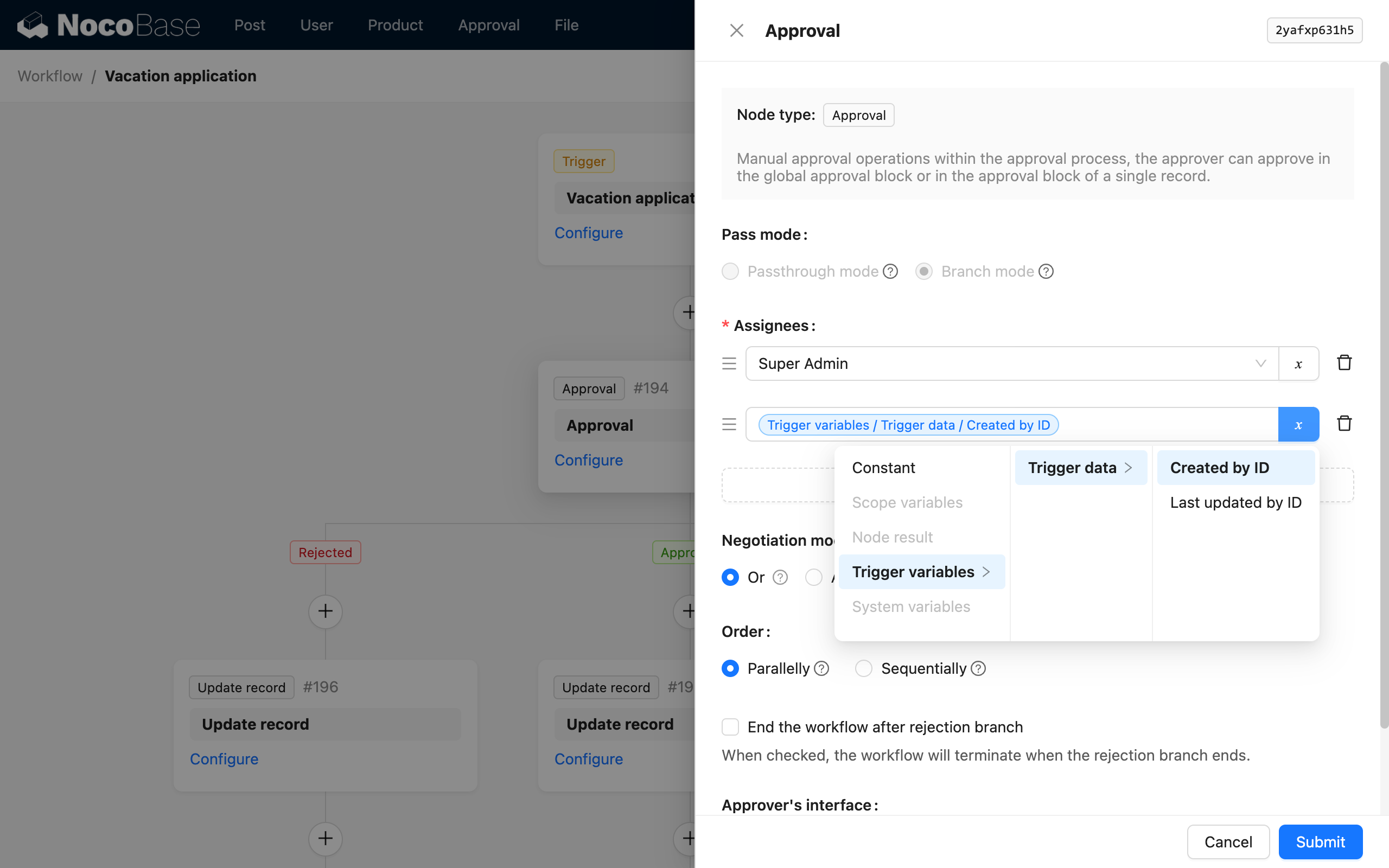Click the drag handle beside Super Admin

pos(728,363)
